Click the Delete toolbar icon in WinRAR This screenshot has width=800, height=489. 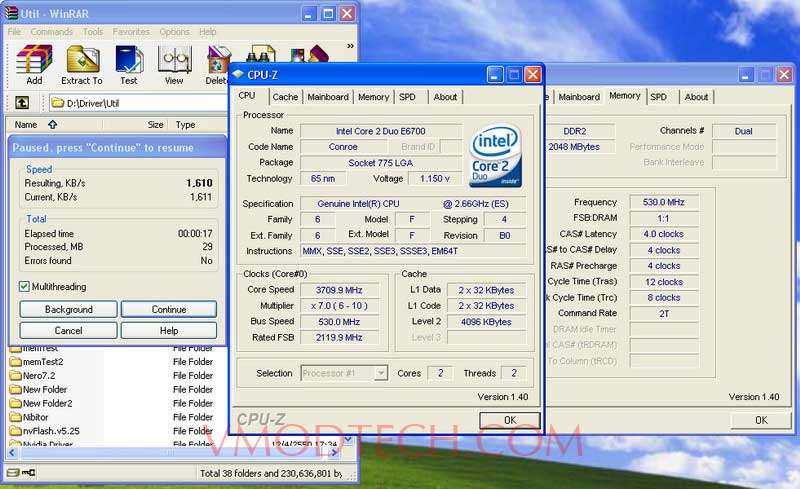218,60
